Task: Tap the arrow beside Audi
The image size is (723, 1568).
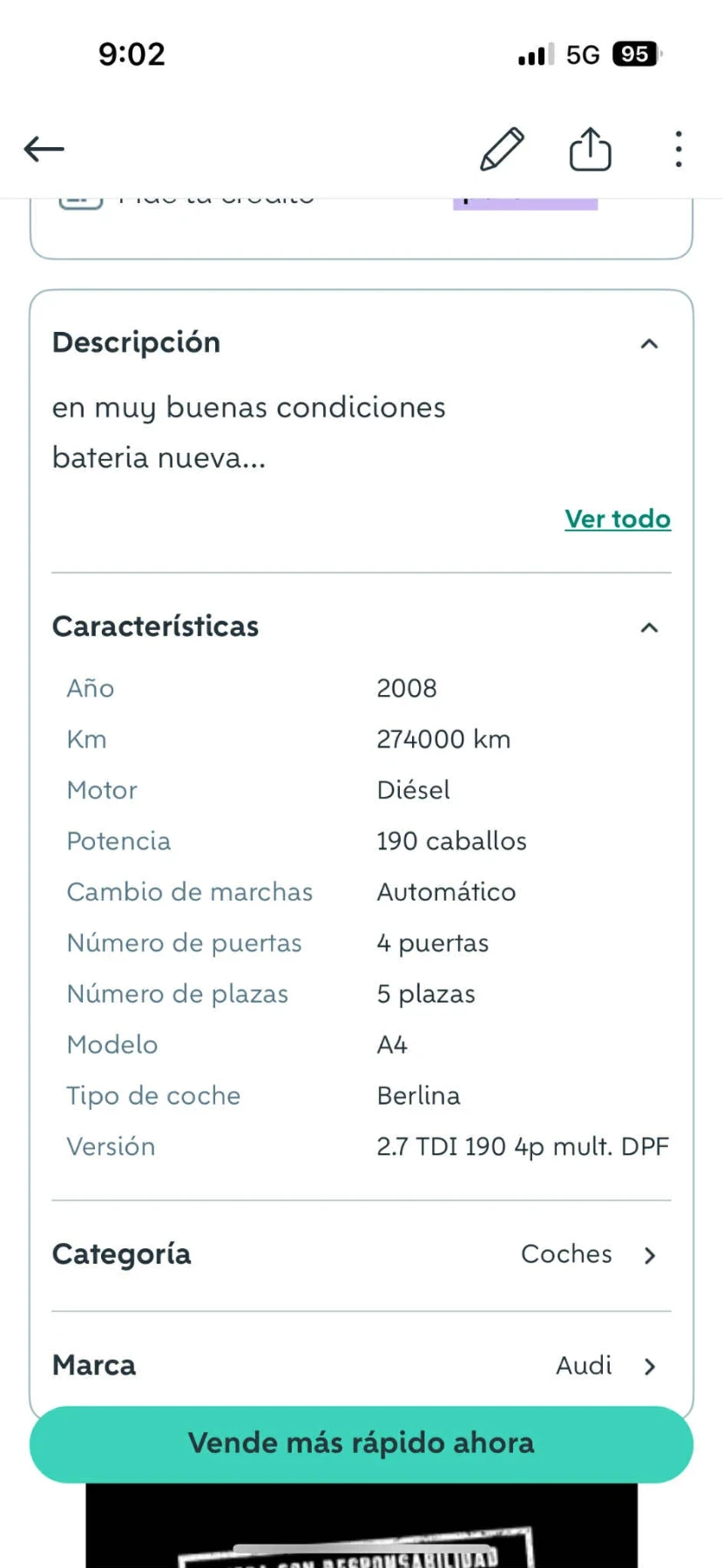Action: click(x=650, y=1366)
